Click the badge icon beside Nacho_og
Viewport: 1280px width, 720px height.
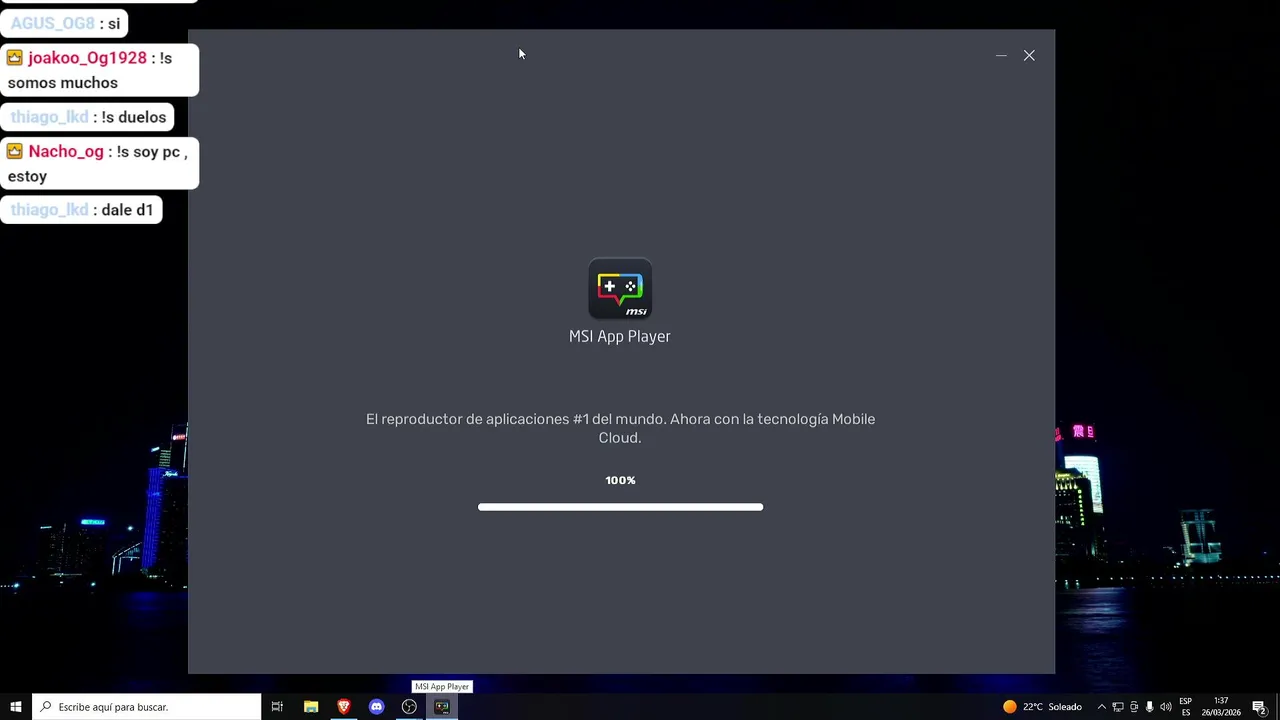point(15,151)
